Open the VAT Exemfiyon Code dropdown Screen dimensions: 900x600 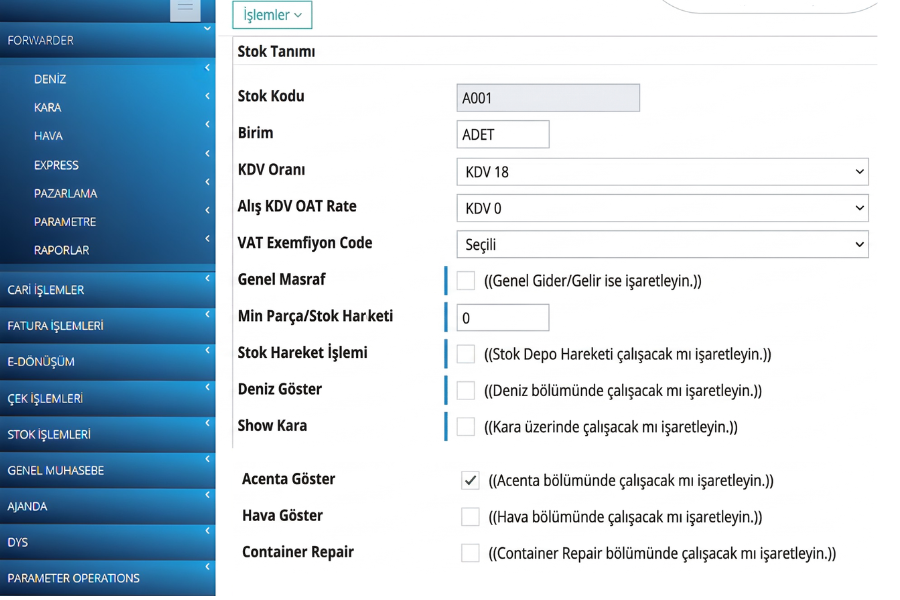click(661, 244)
